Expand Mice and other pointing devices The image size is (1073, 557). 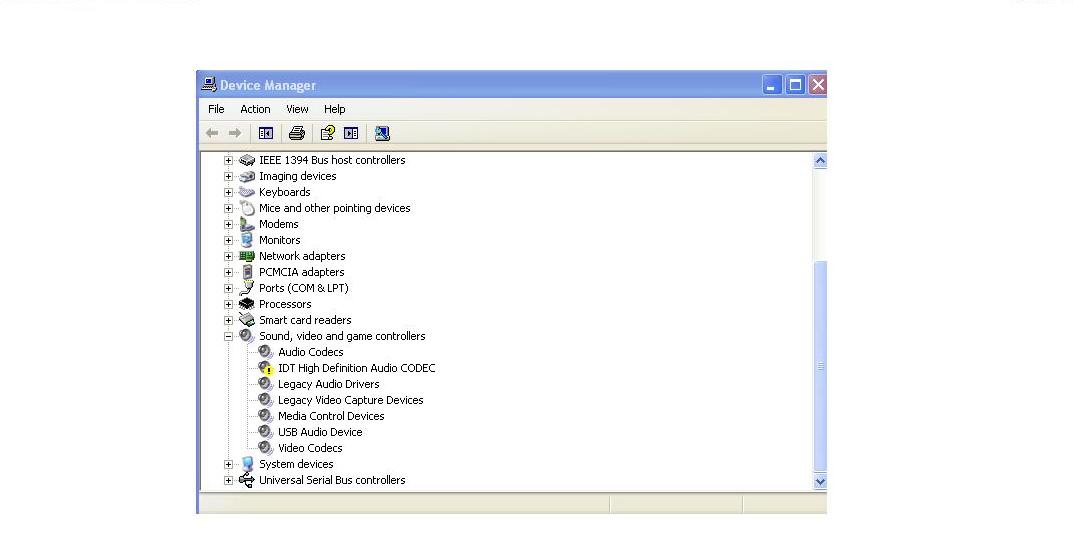point(229,208)
